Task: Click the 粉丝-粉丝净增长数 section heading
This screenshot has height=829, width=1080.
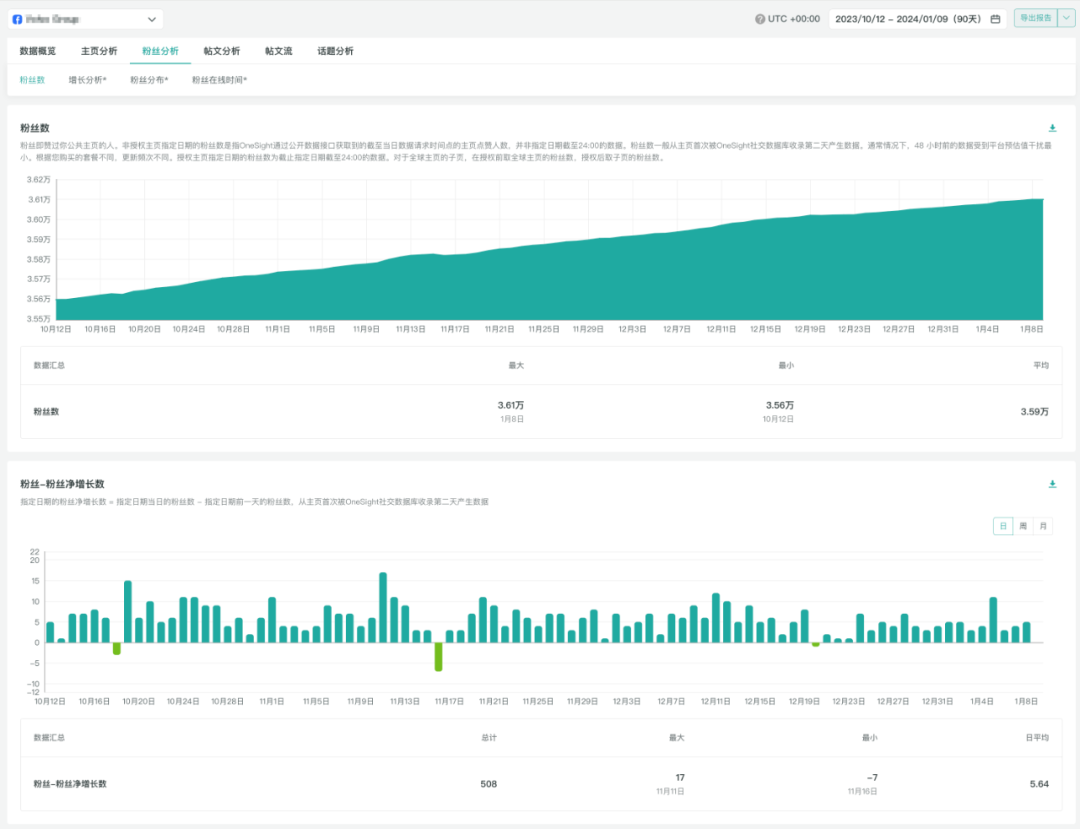Action: [x=62, y=484]
